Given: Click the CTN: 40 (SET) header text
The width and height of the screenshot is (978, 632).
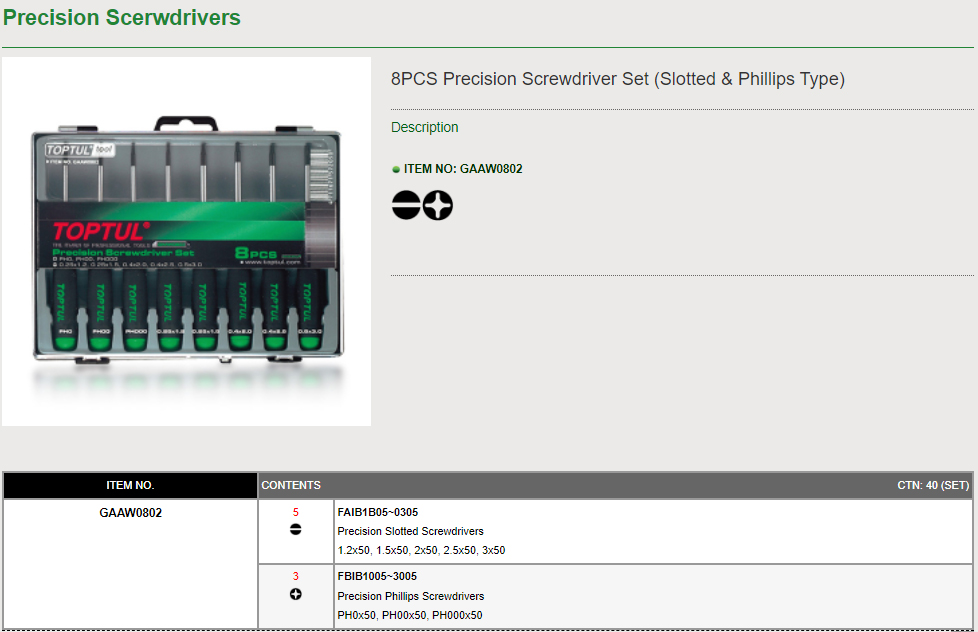Looking at the screenshot, I should tap(933, 485).
